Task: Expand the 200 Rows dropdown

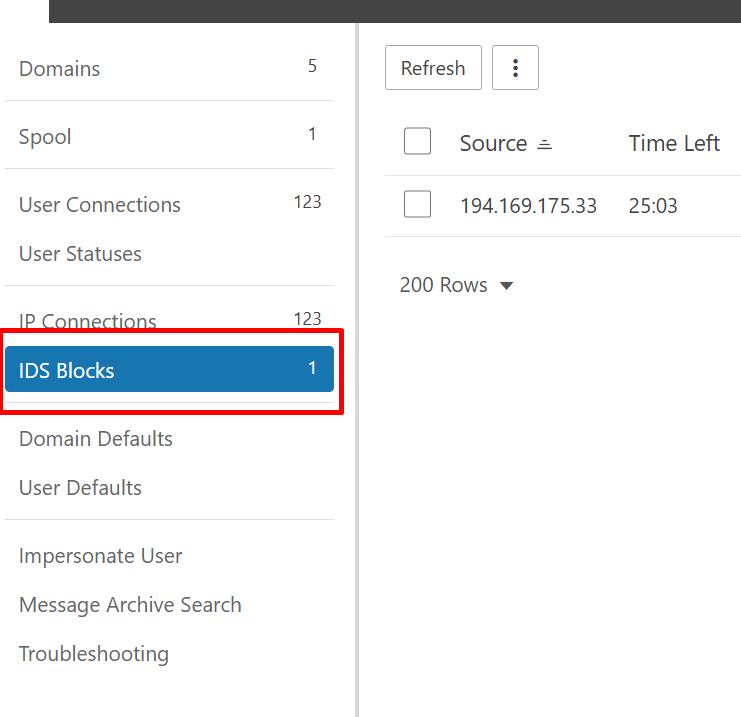Action: tap(456, 285)
